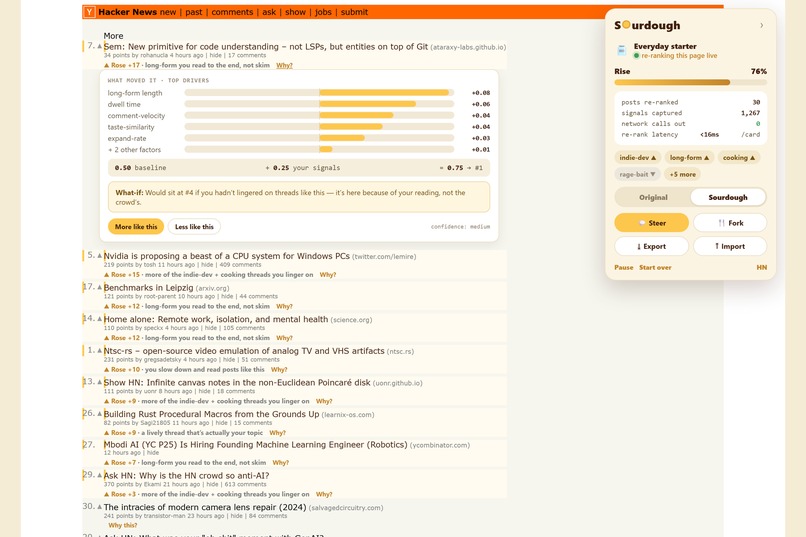Expand Why? for Benchmarks in Leipzig
This screenshot has width=806, height=537.
pos(284,306)
